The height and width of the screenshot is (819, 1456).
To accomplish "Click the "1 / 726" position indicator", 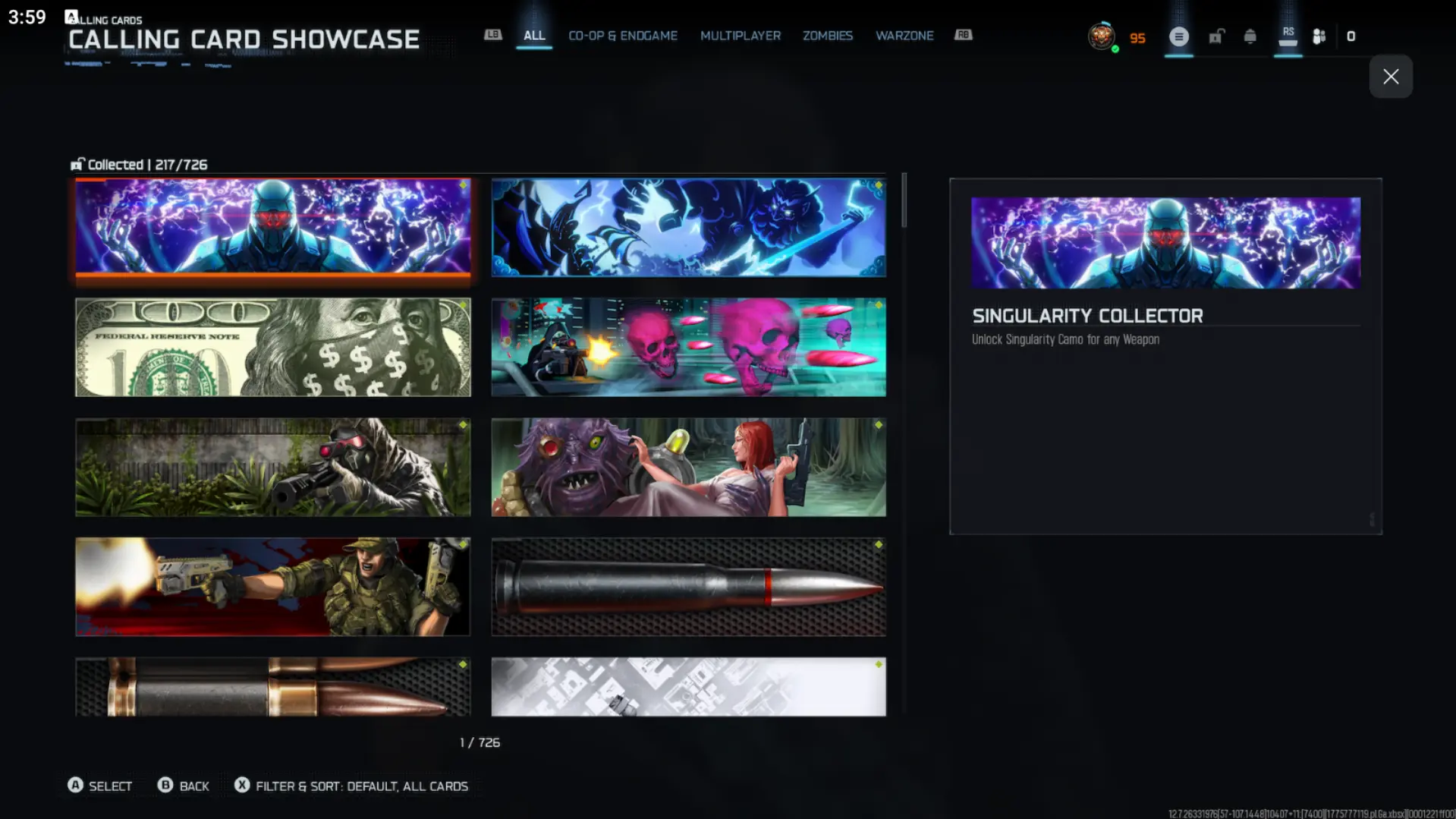I will point(480,742).
